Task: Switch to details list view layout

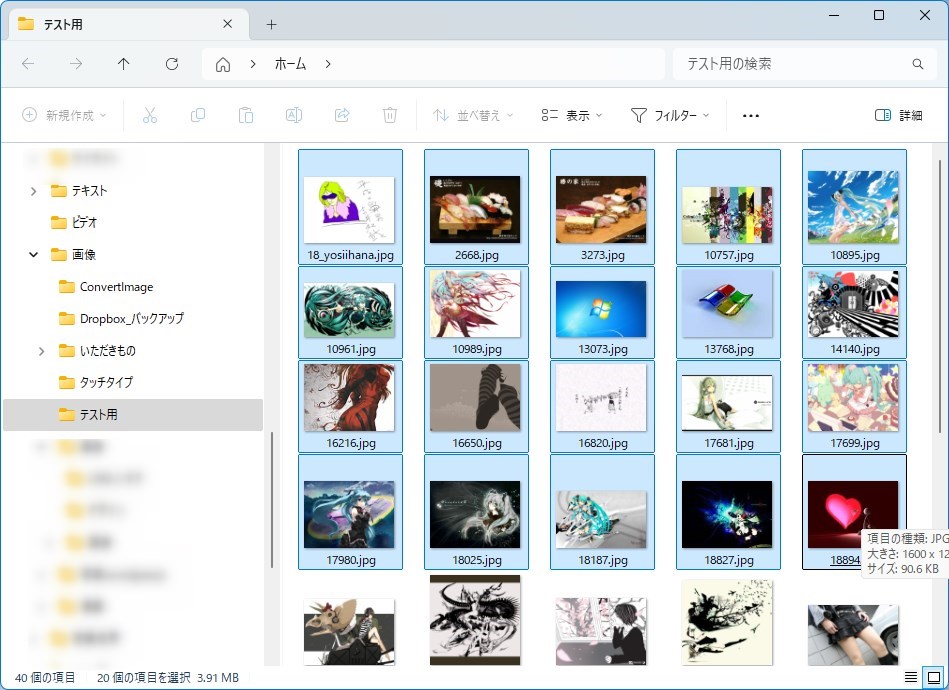Action: tap(910, 677)
